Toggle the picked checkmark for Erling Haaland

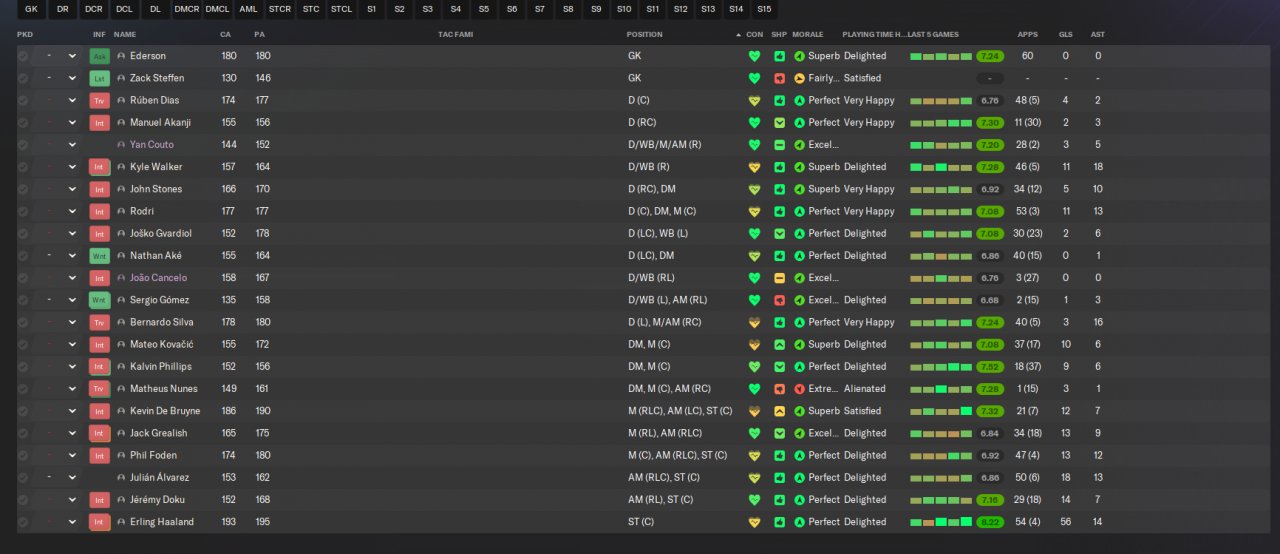click(23, 521)
